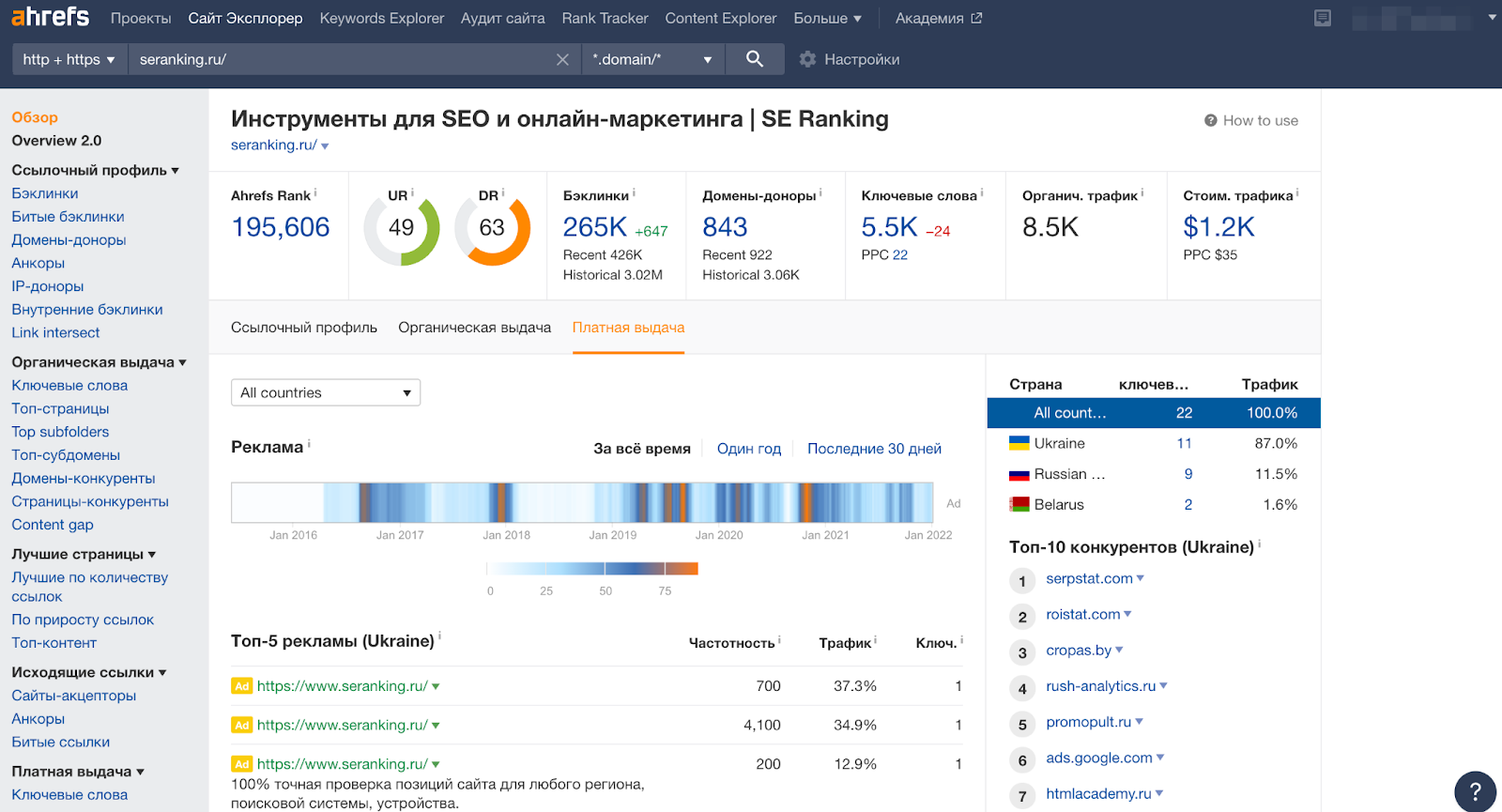Click the seranking.ru/ URL input field

343,59
